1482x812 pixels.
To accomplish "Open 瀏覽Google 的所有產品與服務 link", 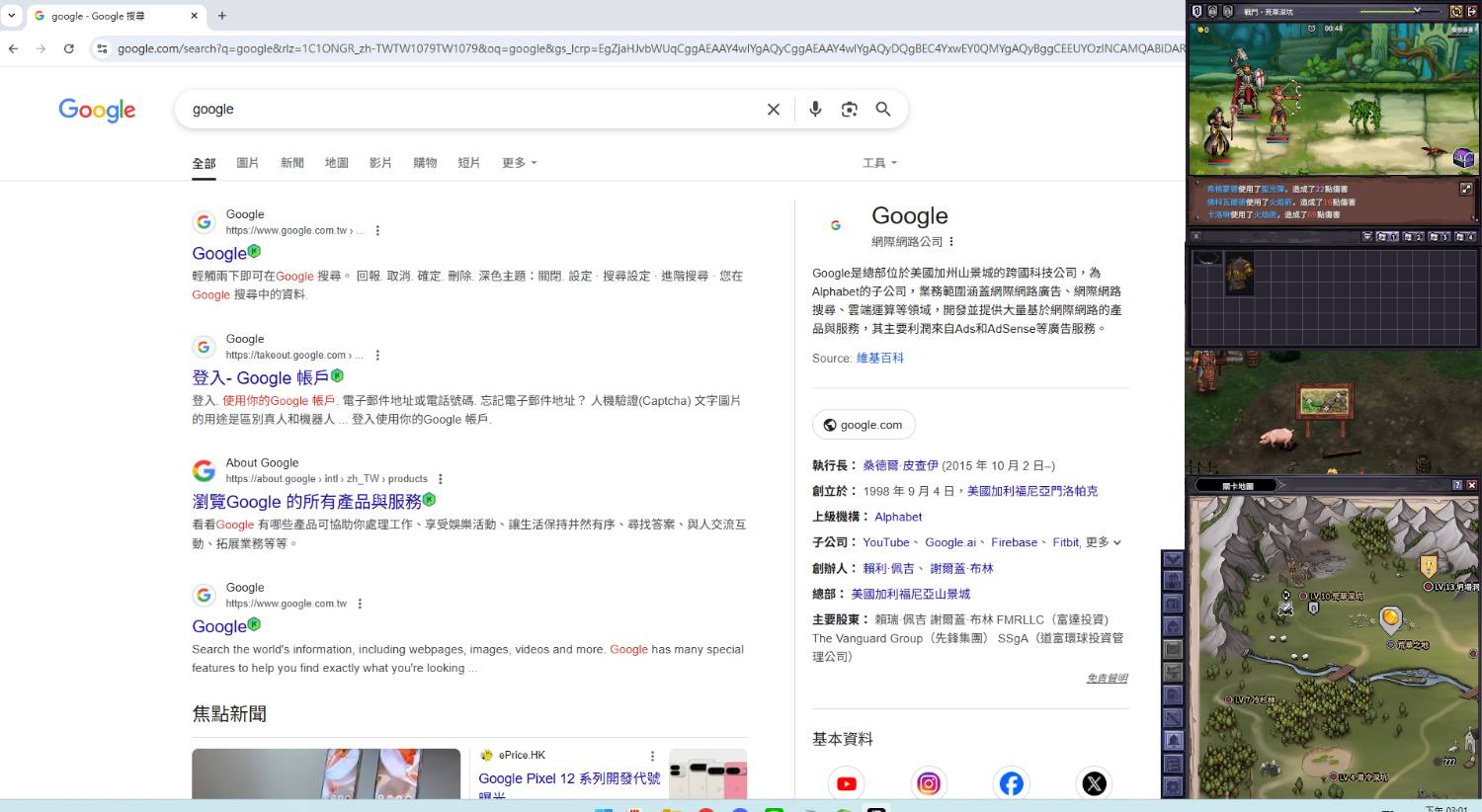I will 307,502.
